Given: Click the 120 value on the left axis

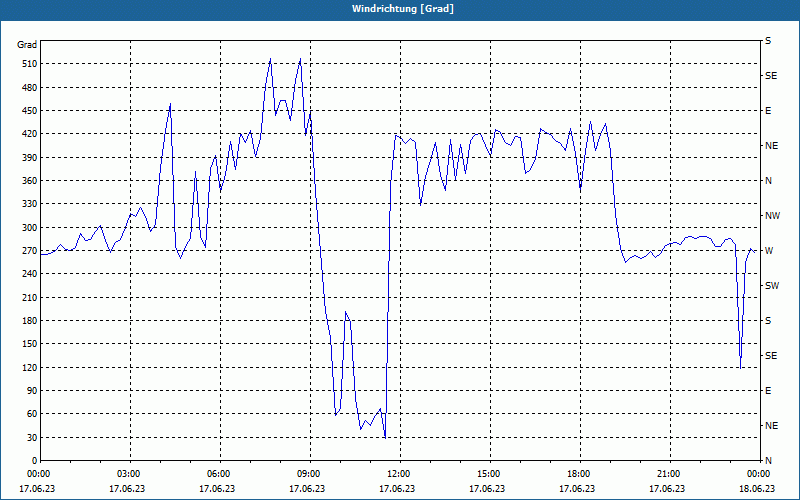Looking at the screenshot, I should click(30, 368).
